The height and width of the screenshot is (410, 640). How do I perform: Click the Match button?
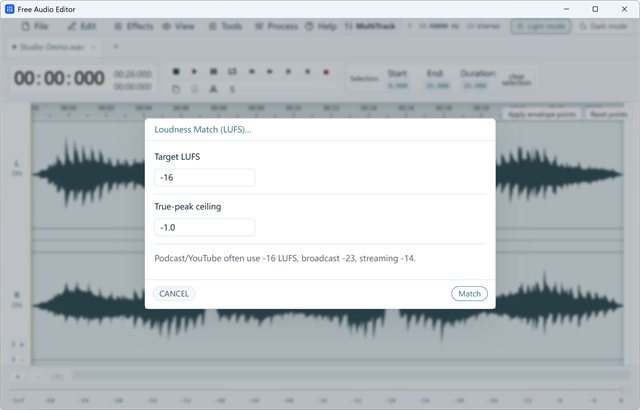coord(469,294)
